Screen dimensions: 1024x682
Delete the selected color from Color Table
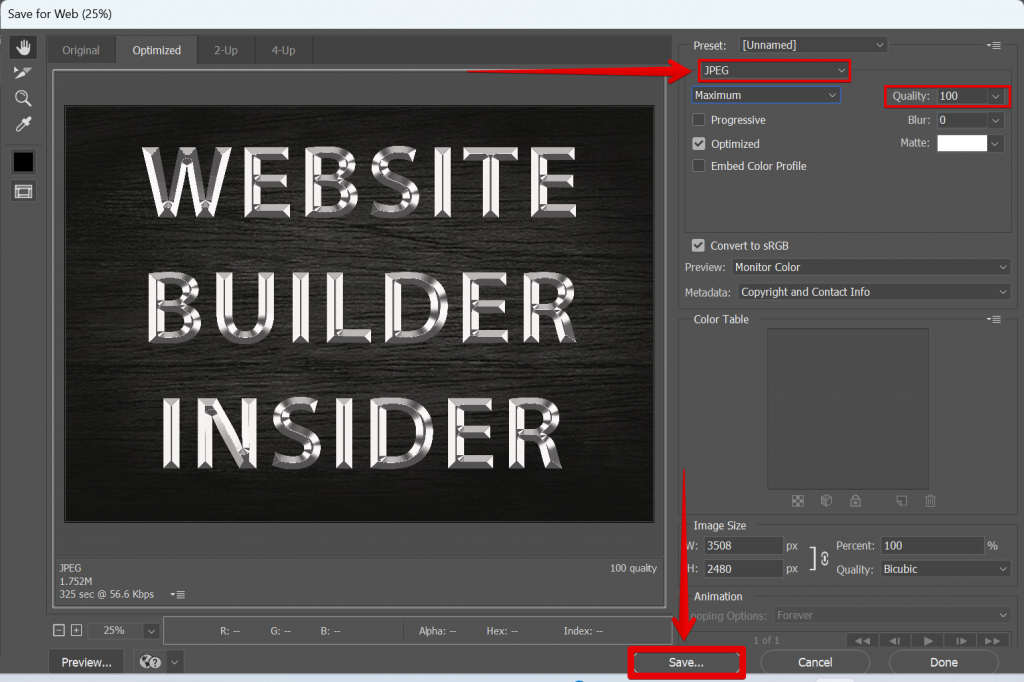pos(930,500)
